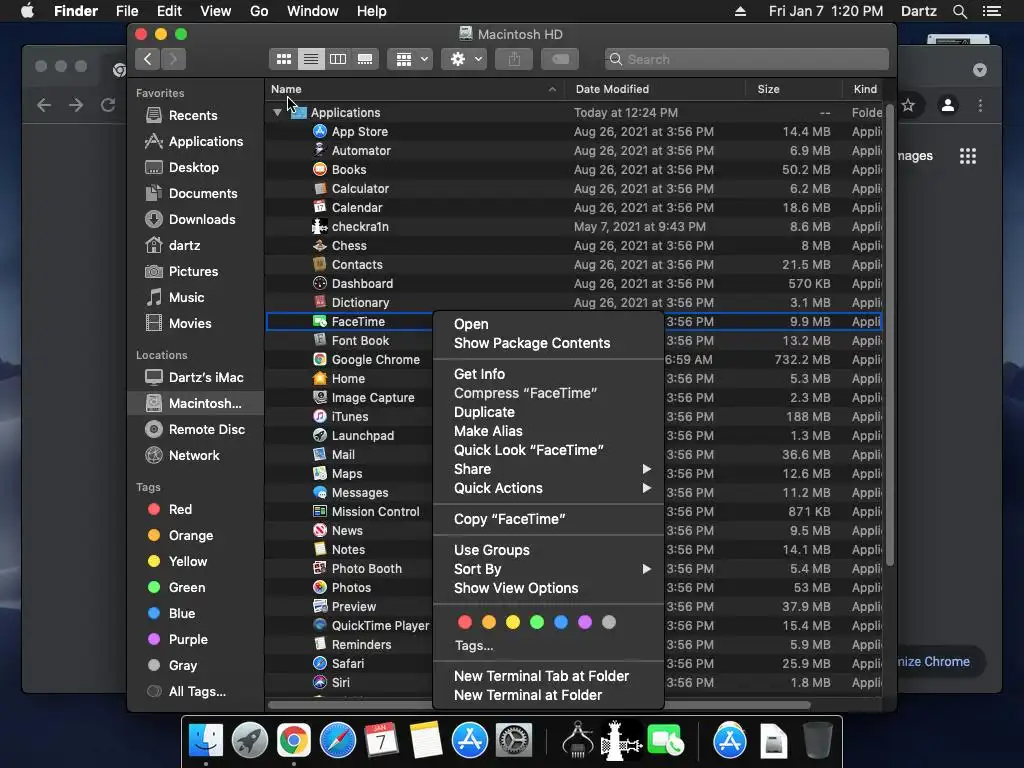
Task: Open Launchpad from the Dock
Action: [x=249, y=741]
